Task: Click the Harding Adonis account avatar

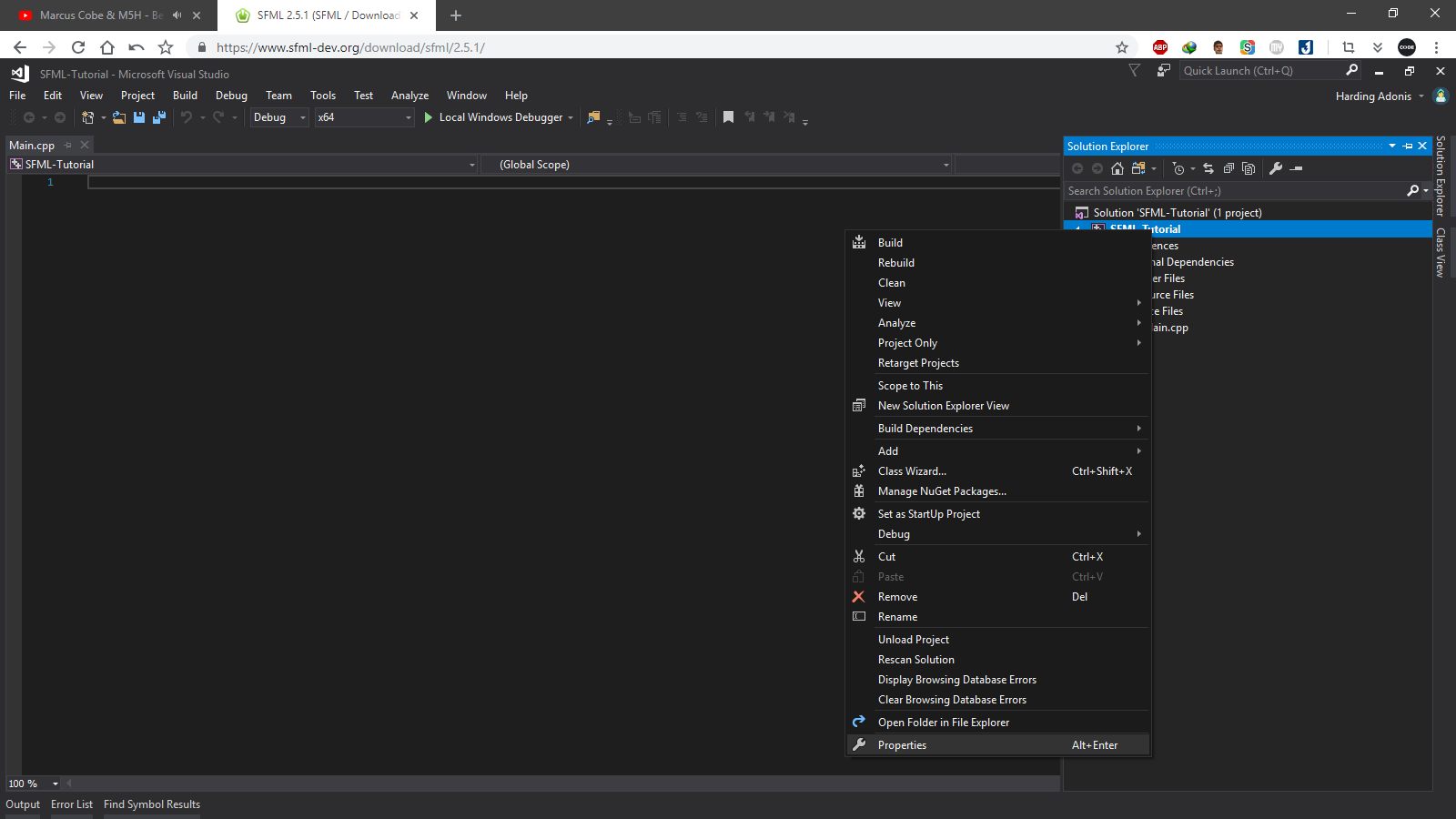Action: (1441, 96)
